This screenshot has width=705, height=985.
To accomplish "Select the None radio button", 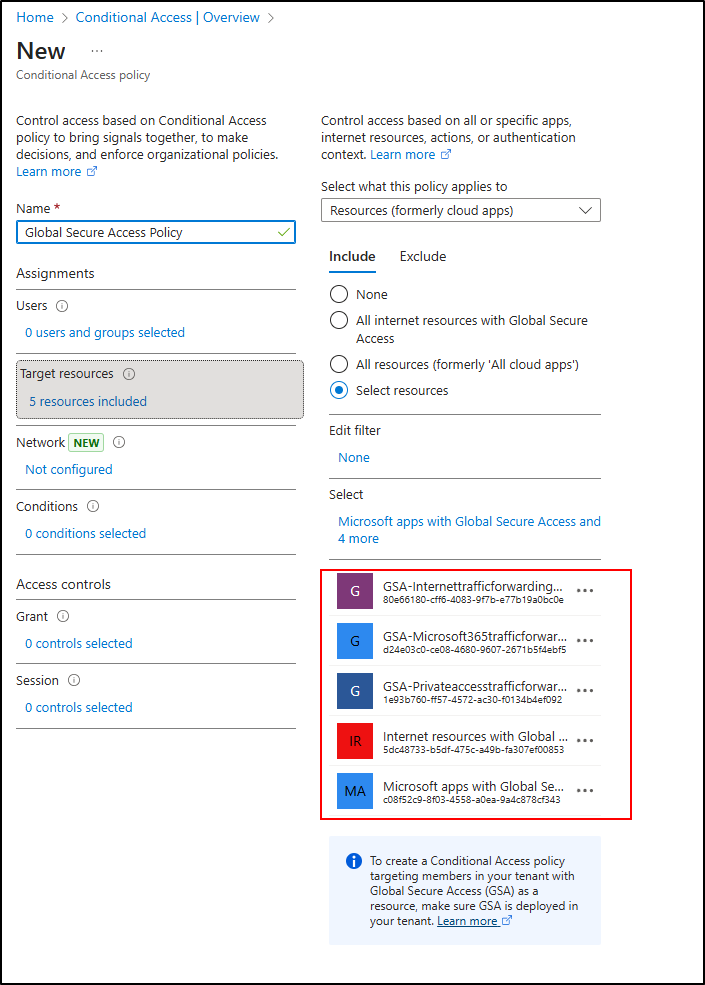I will pyautogui.click(x=339, y=295).
